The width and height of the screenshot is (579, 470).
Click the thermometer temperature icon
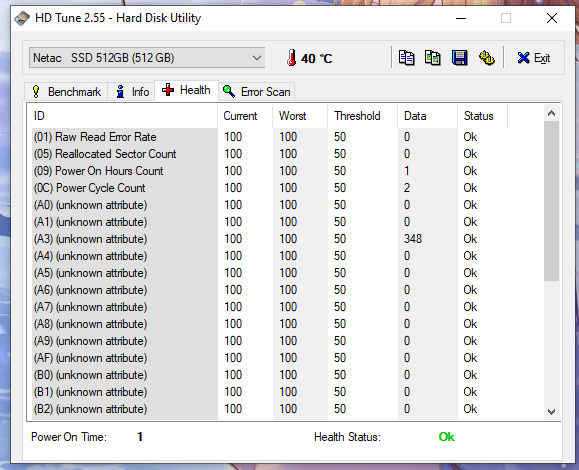[291, 58]
